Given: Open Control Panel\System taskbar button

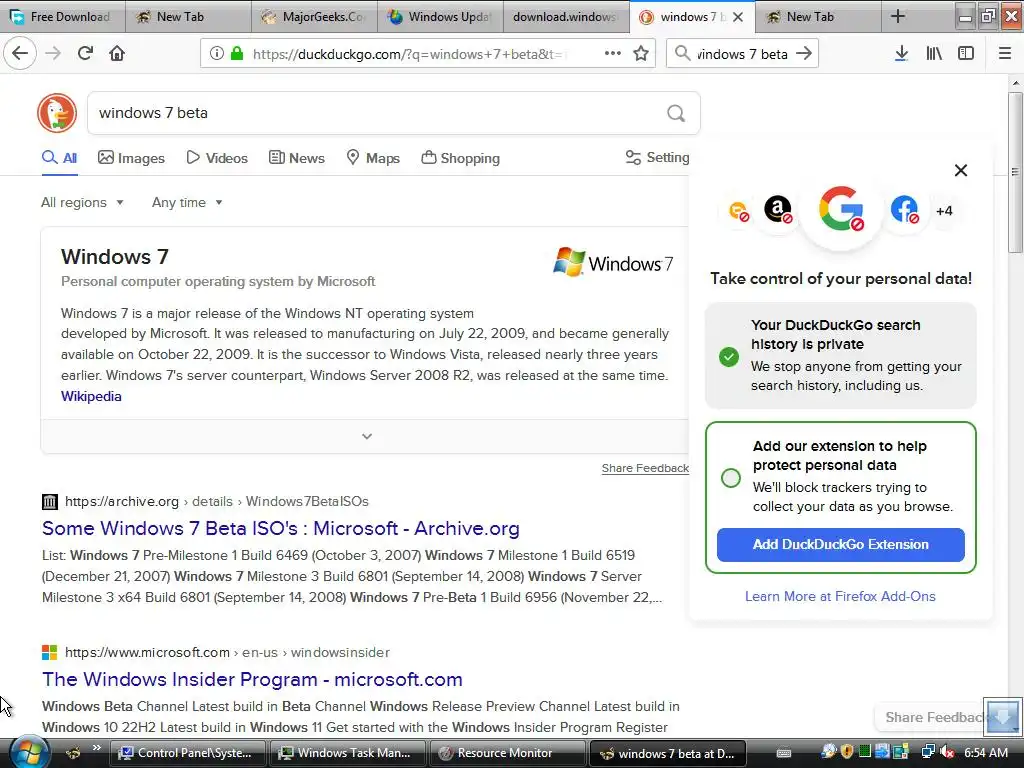Looking at the screenshot, I should (x=187, y=753).
